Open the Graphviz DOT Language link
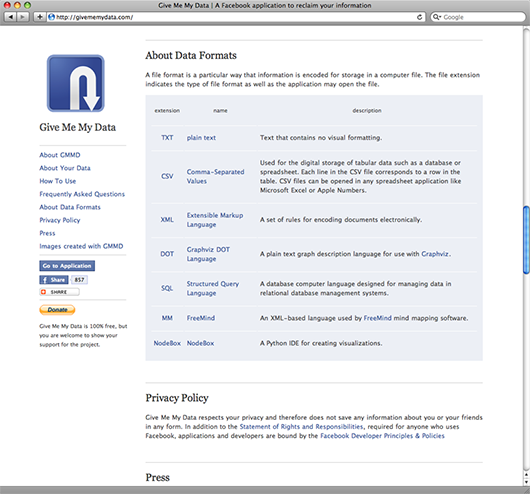 [208, 254]
